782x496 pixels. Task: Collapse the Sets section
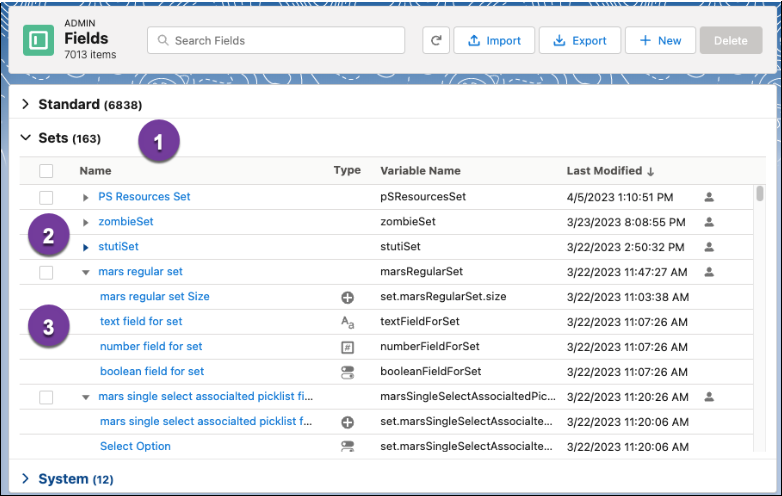click(x=25, y=138)
